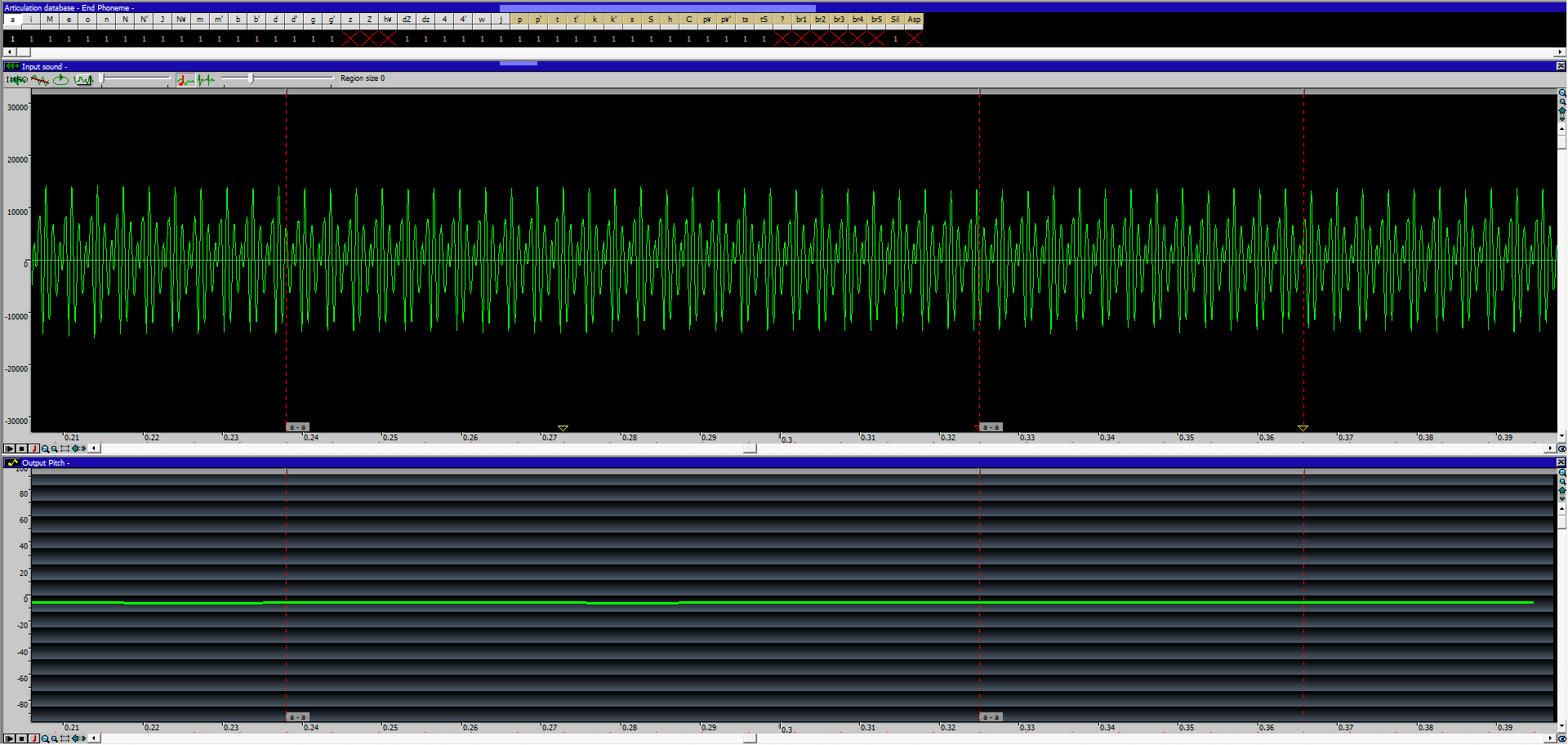Toggle red note button beside Input sound stop
The width and height of the screenshot is (1568, 745).
(33, 448)
